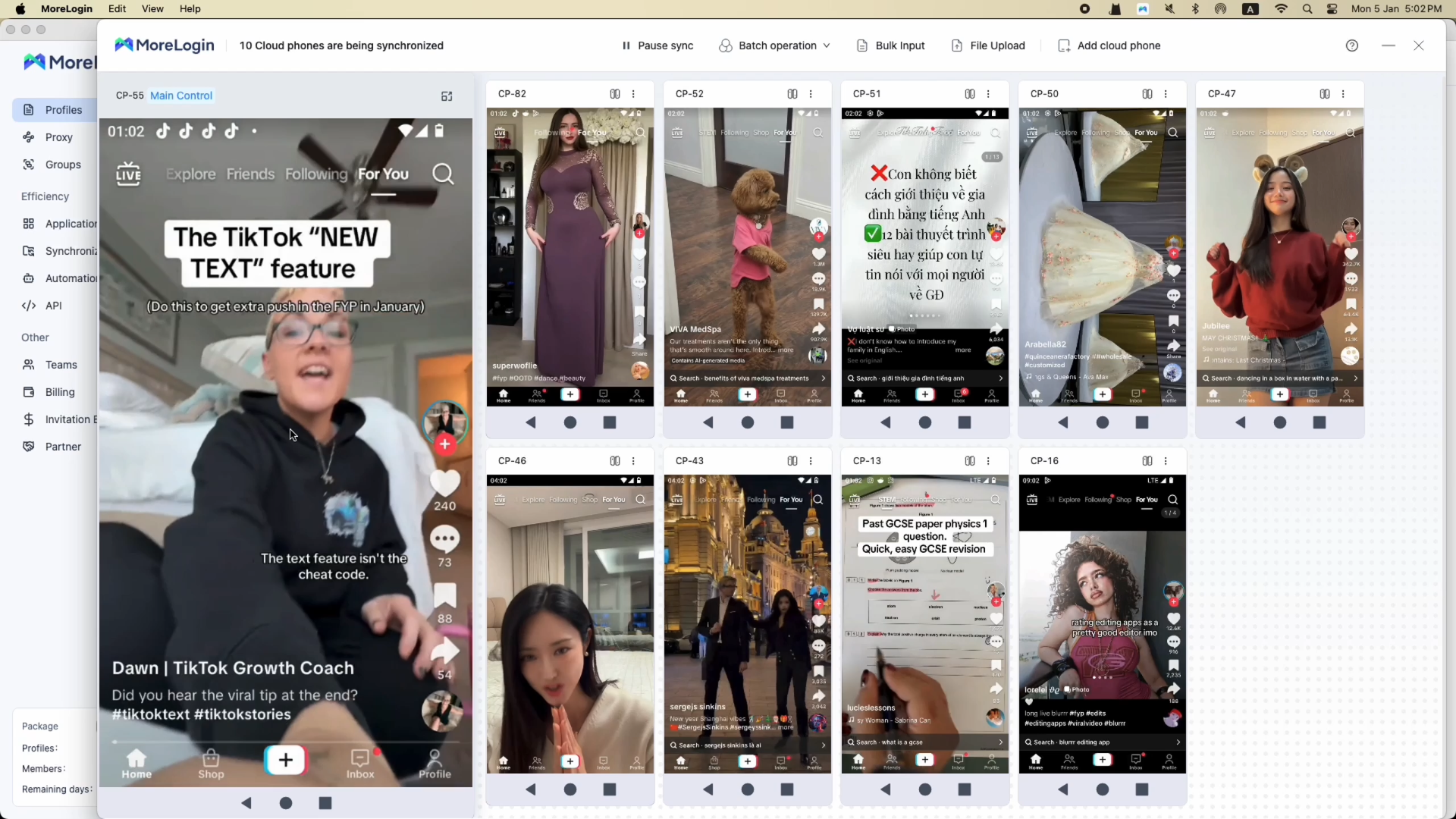The width and height of the screenshot is (1456, 819).
Task: Open help question mark icon
Action: point(1351,45)
